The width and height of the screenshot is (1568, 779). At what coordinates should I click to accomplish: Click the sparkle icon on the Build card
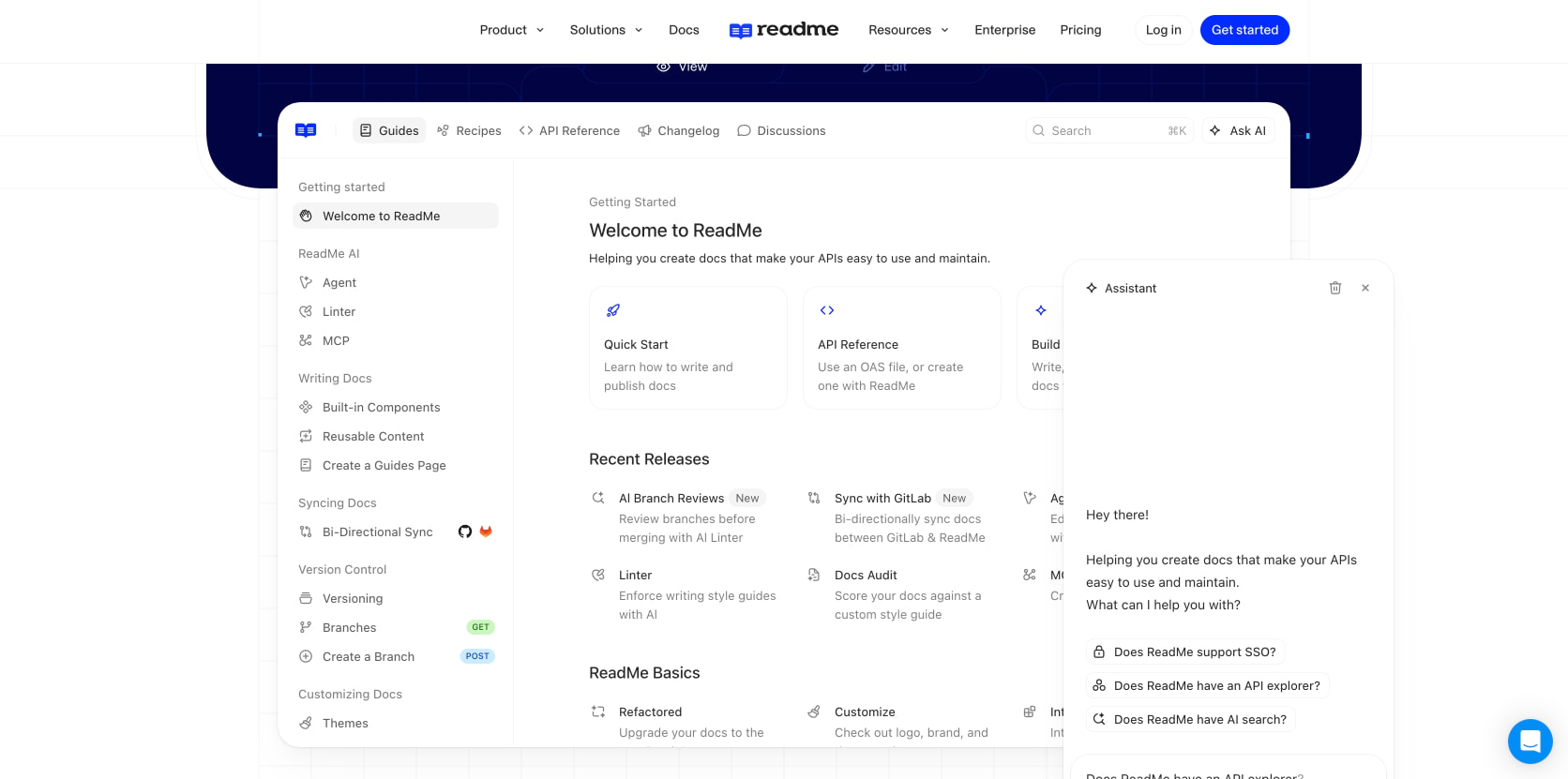click(1041, 310)
